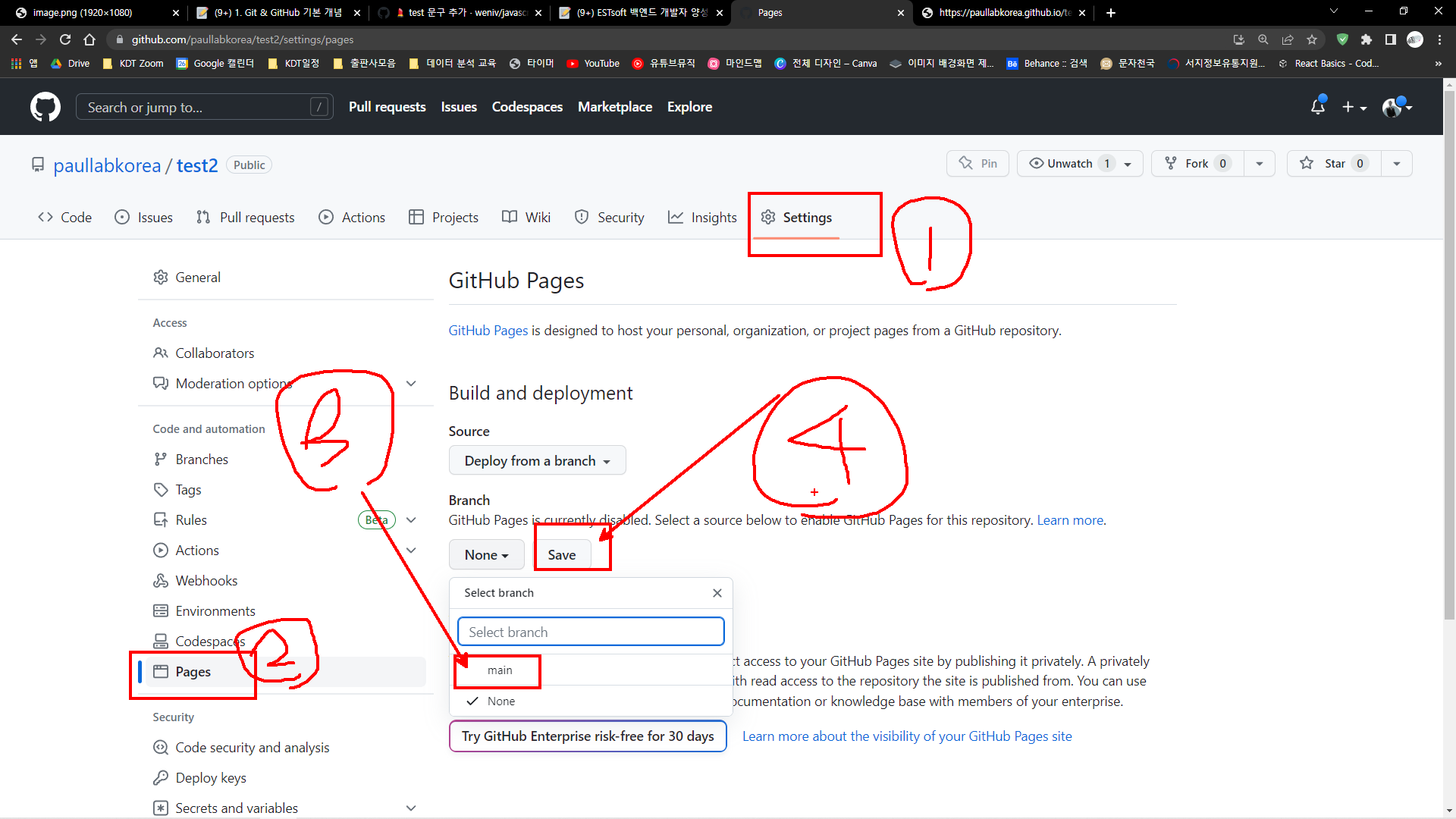Click the browser home icon
Screen dimensions: 1456x819
point(89,39)
